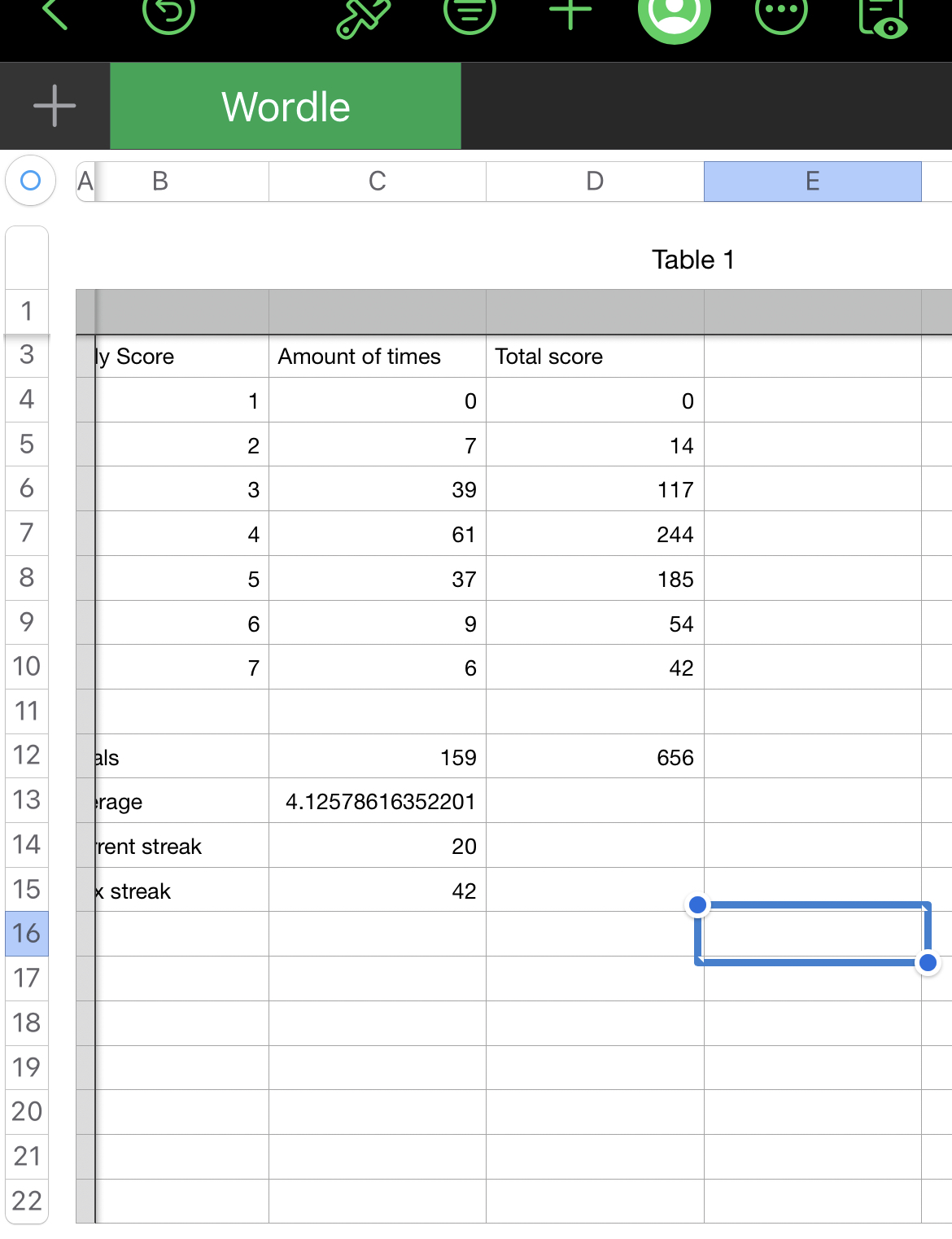Select the "als" totals label cell
Viewport: 952px width, 1239px height.
click(182, 756)
